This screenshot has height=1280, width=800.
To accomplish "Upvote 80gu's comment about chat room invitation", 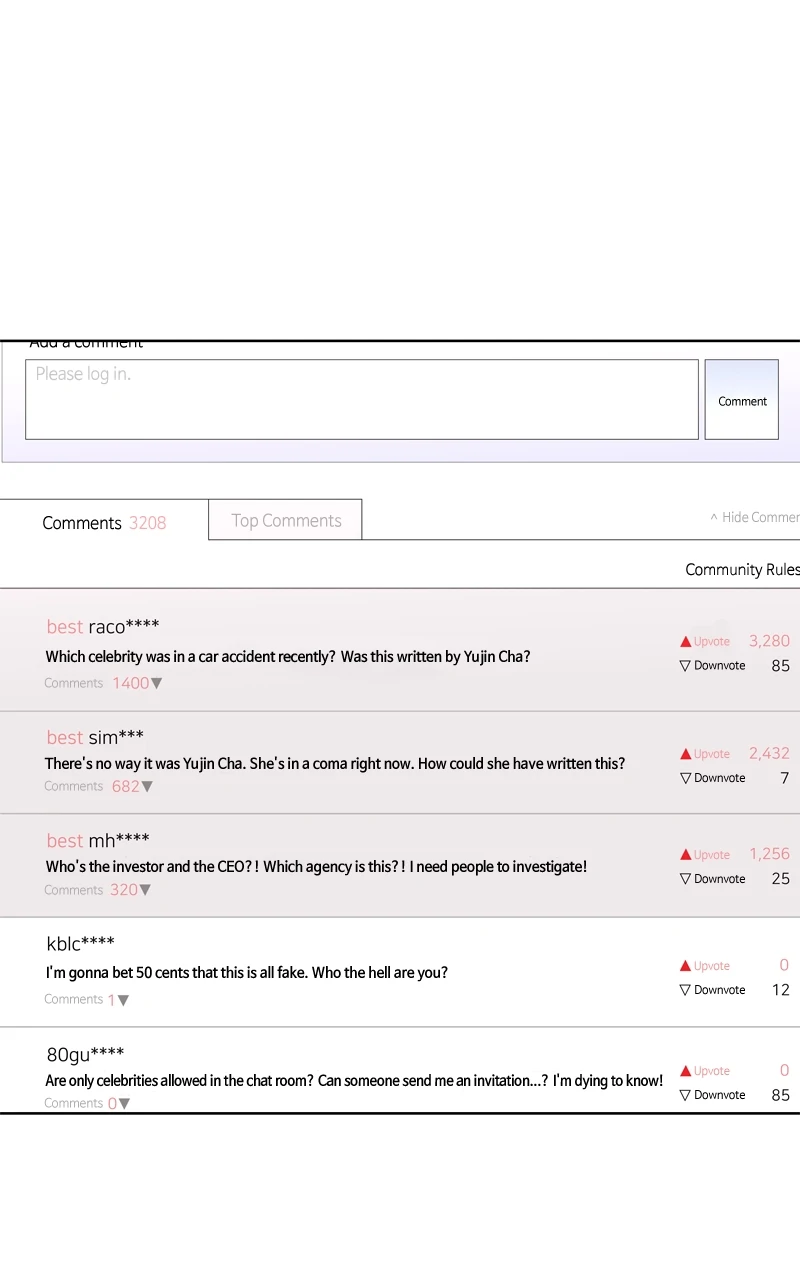I will pos(705,1070).
